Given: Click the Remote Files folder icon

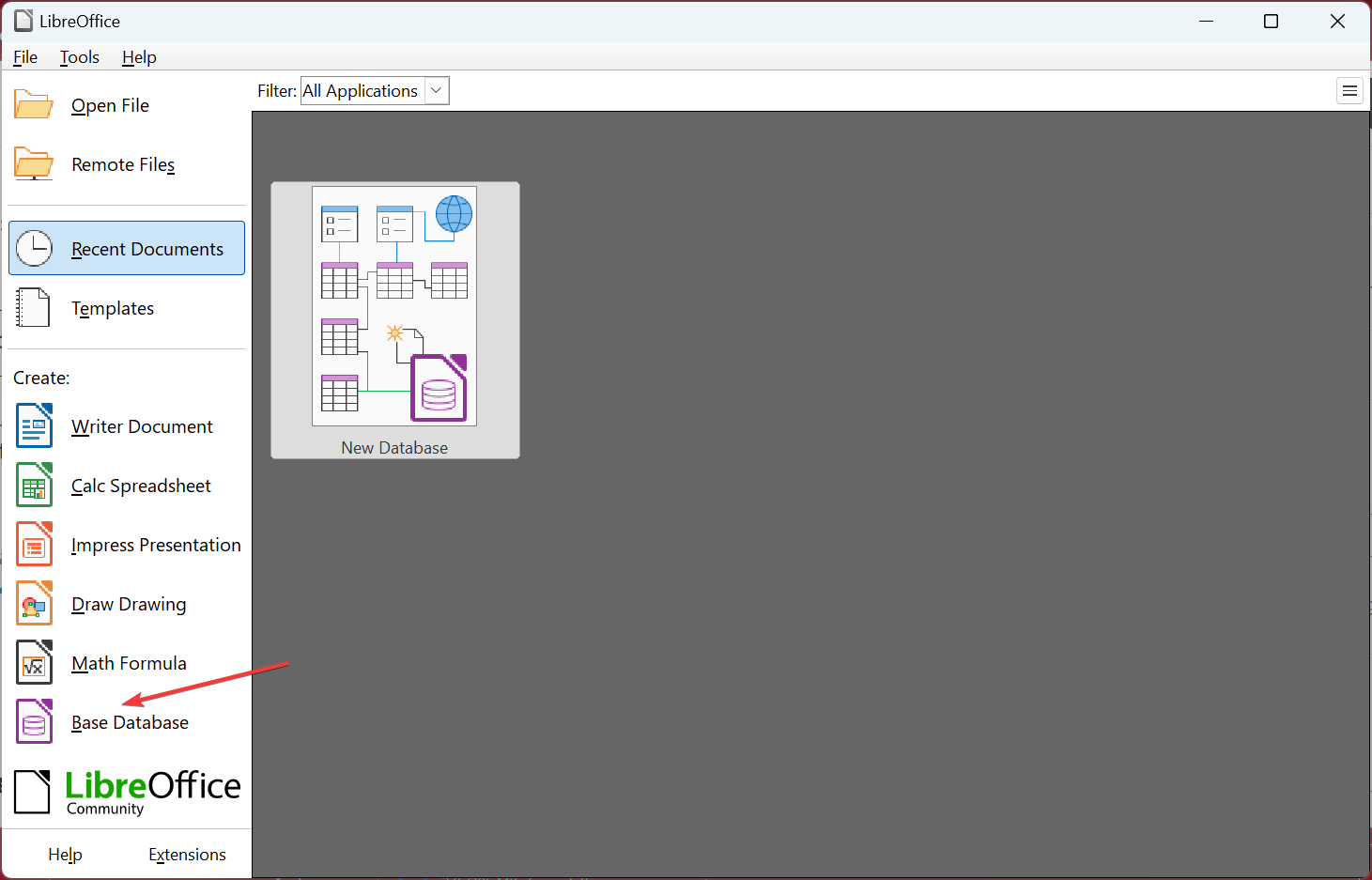Looking at the screenshot, I should pos(34,163).
